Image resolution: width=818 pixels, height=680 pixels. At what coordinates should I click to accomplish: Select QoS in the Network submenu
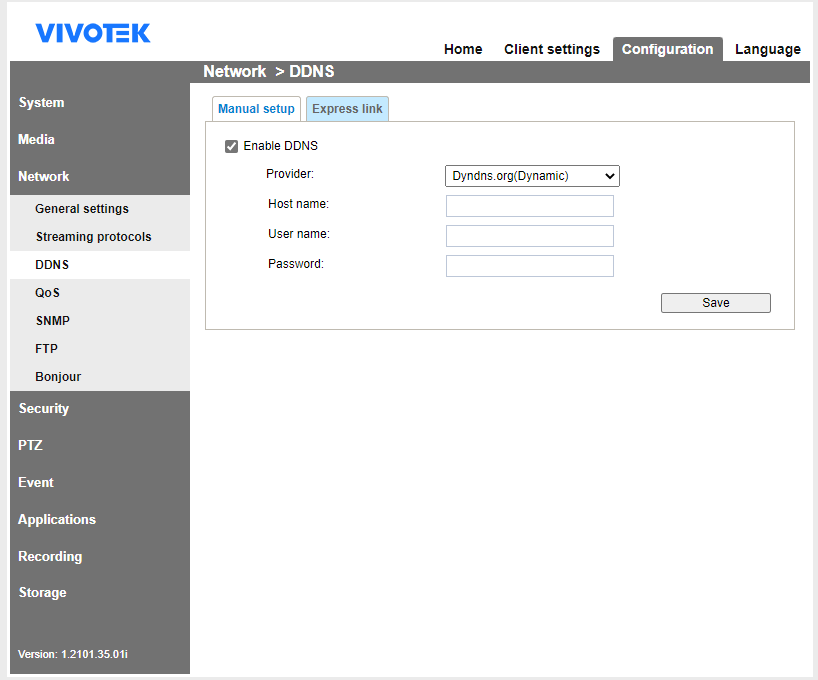(x=48, y=293)
